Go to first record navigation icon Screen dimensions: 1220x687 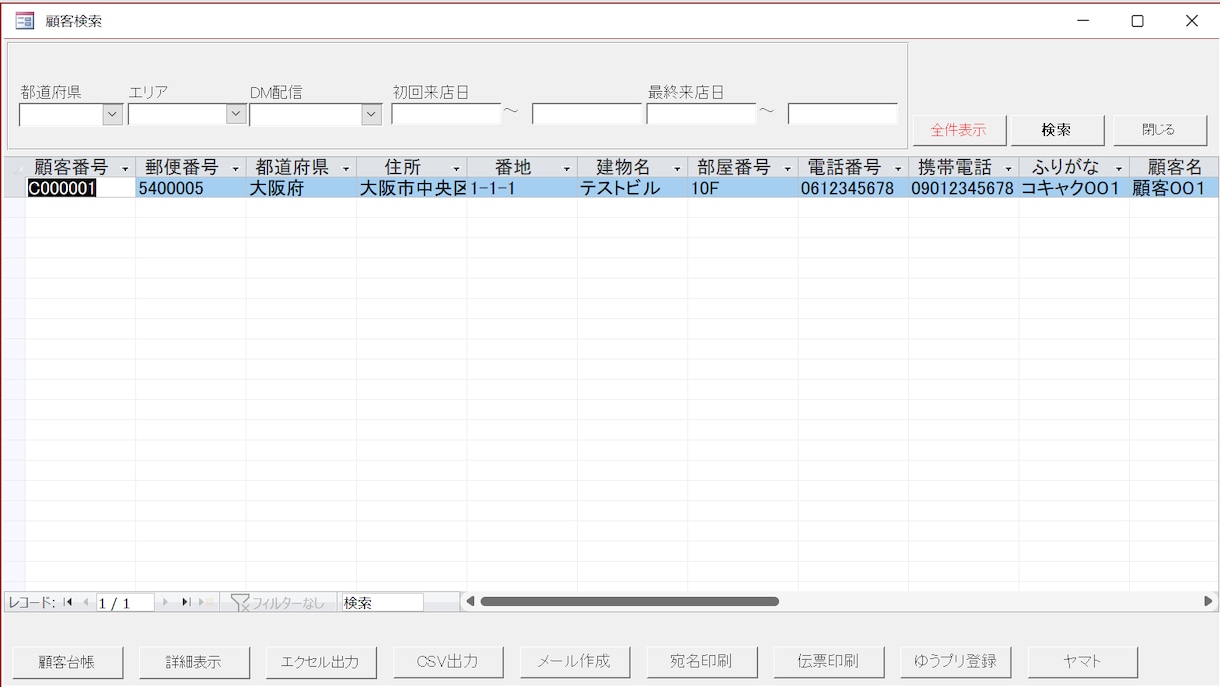(x=68, y=602)
